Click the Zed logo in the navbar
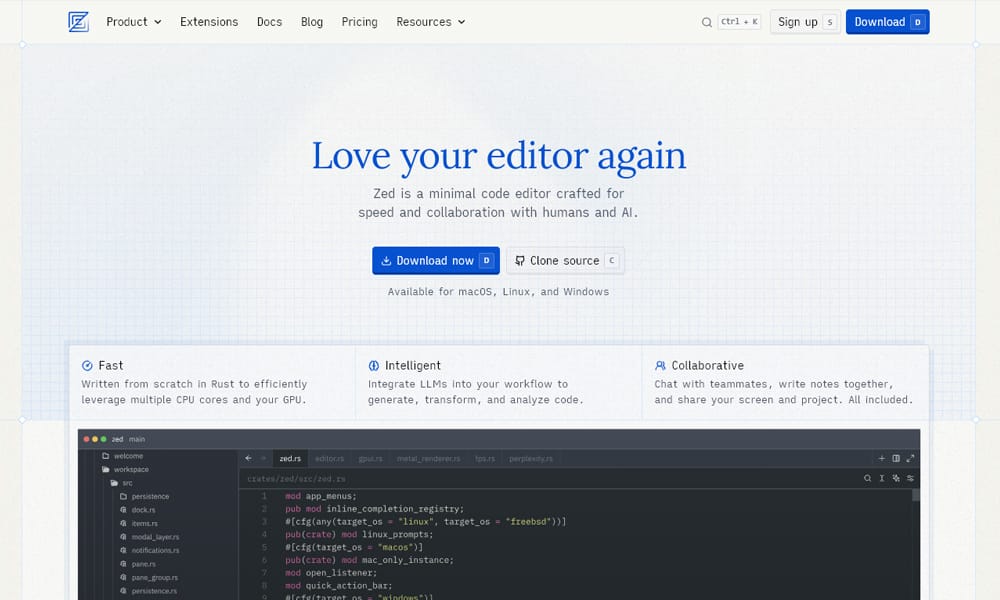Screen dimensions: 1000x600 pos(78,21)
